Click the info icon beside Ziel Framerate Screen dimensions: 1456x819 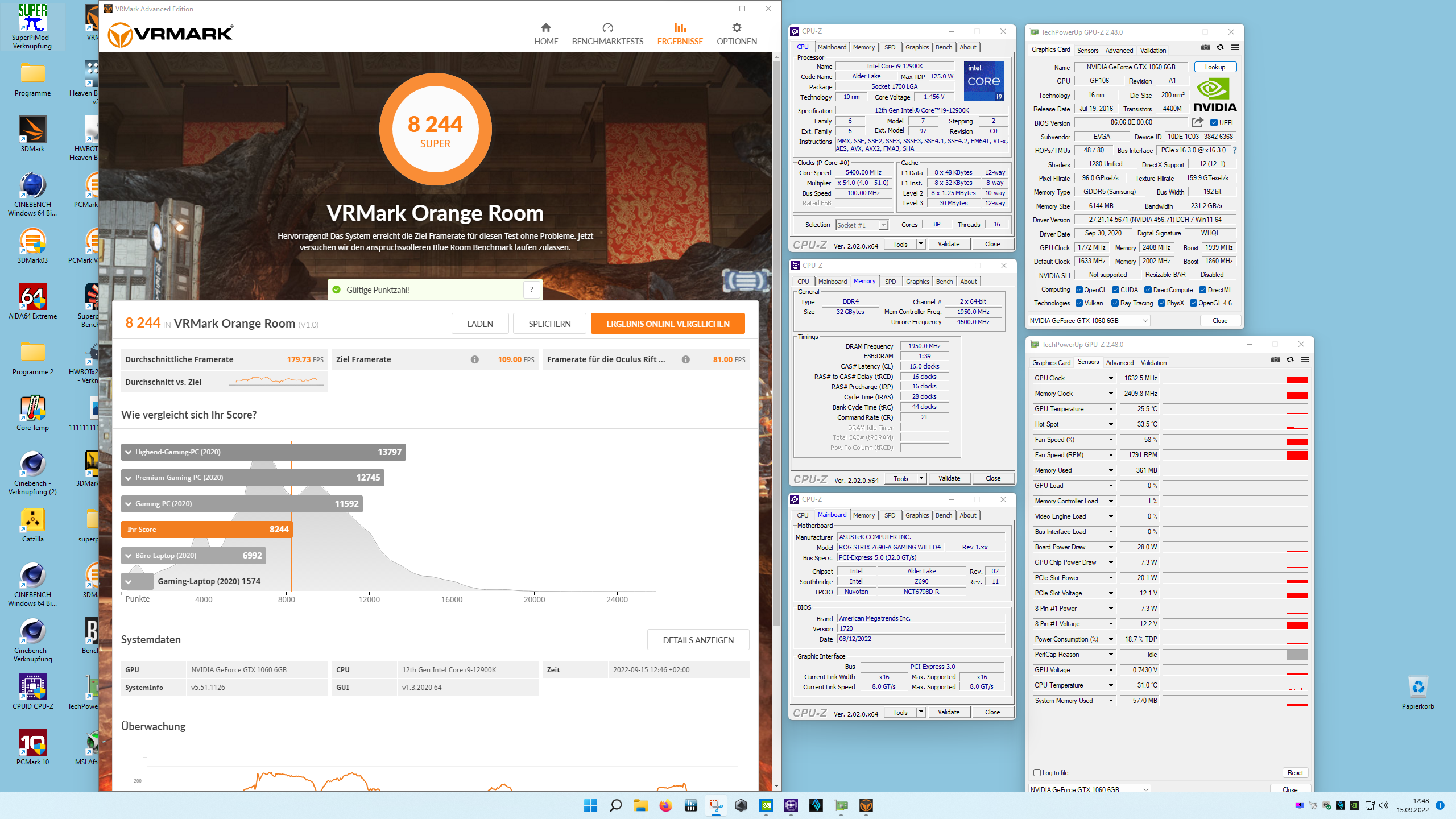tap(474, 359)
